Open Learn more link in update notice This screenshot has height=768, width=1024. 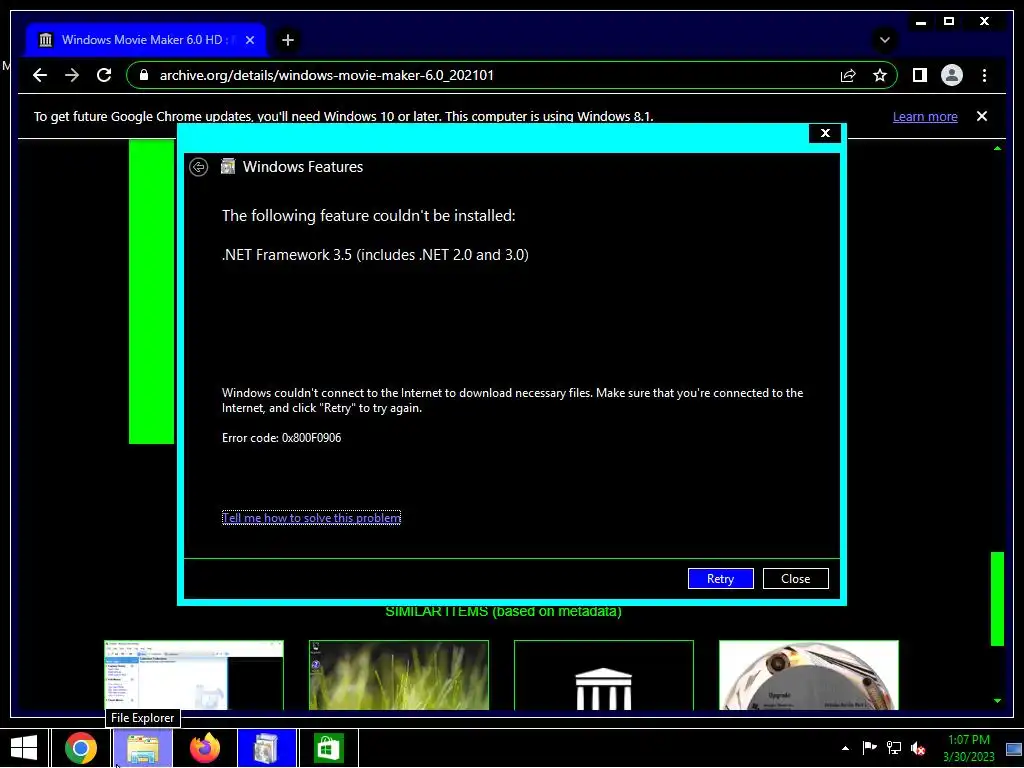click(925, 116)
